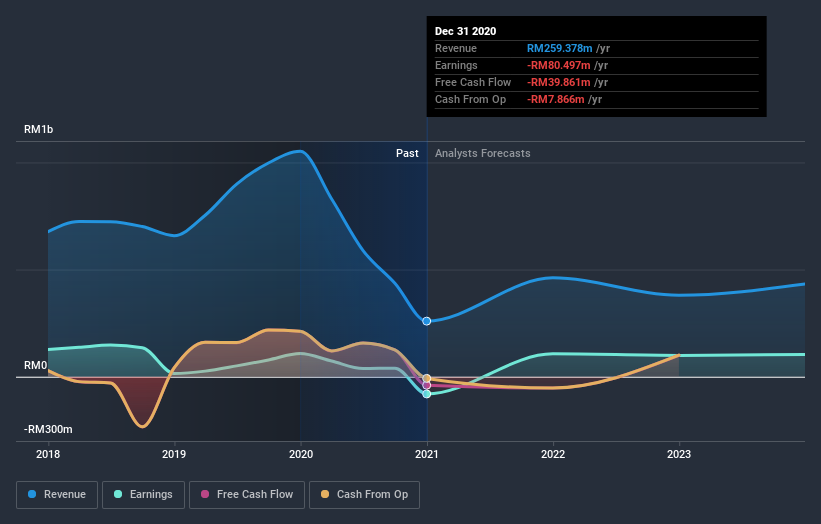
Task: Click the 2022 x-axis label
Action: (553, 454)
